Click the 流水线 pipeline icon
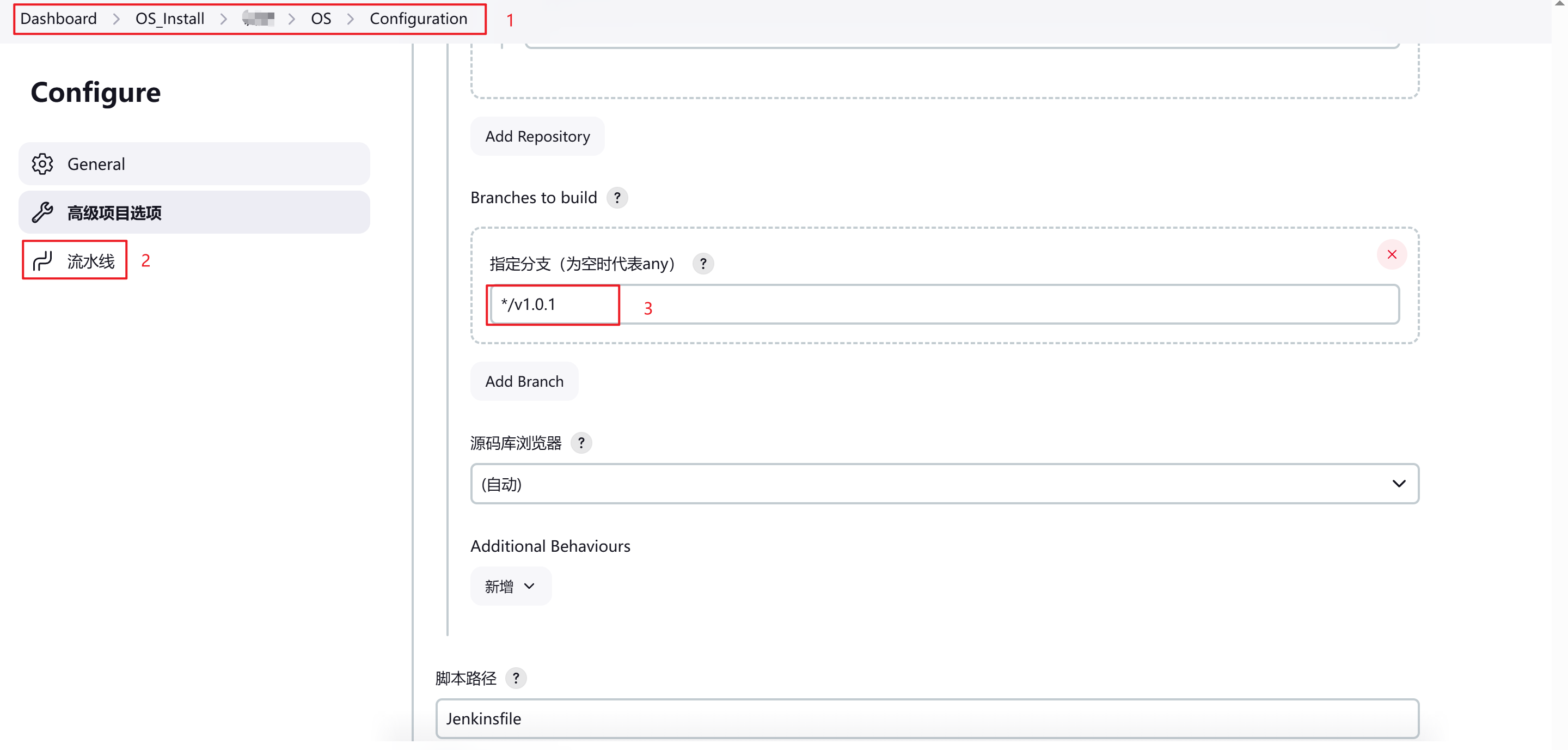This screenshot has width=1568, height=750. [x=42, y=261]
